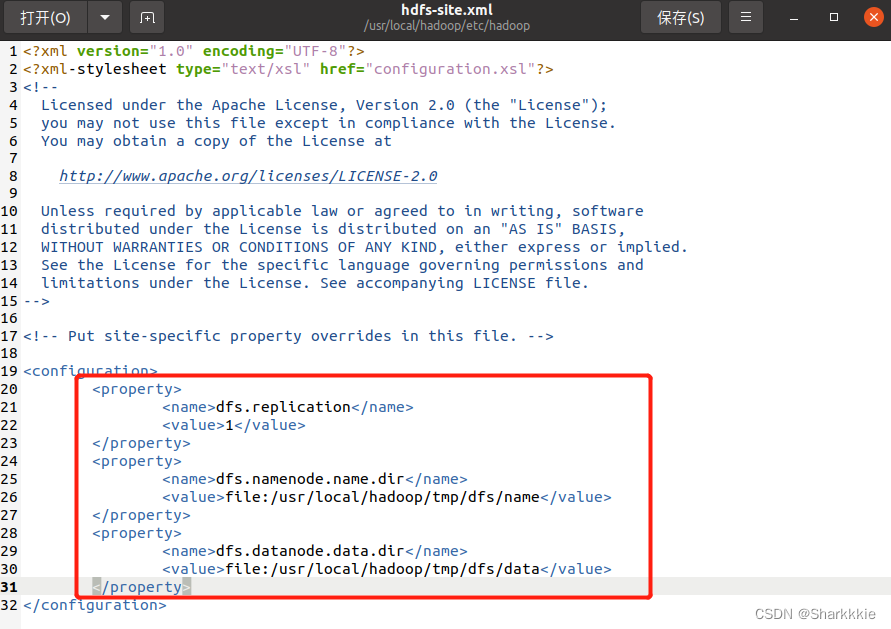The height and width of the screenshot is (629, 891).
Task: Close the hdfs-site.xml window
Action: click(873, 18)
